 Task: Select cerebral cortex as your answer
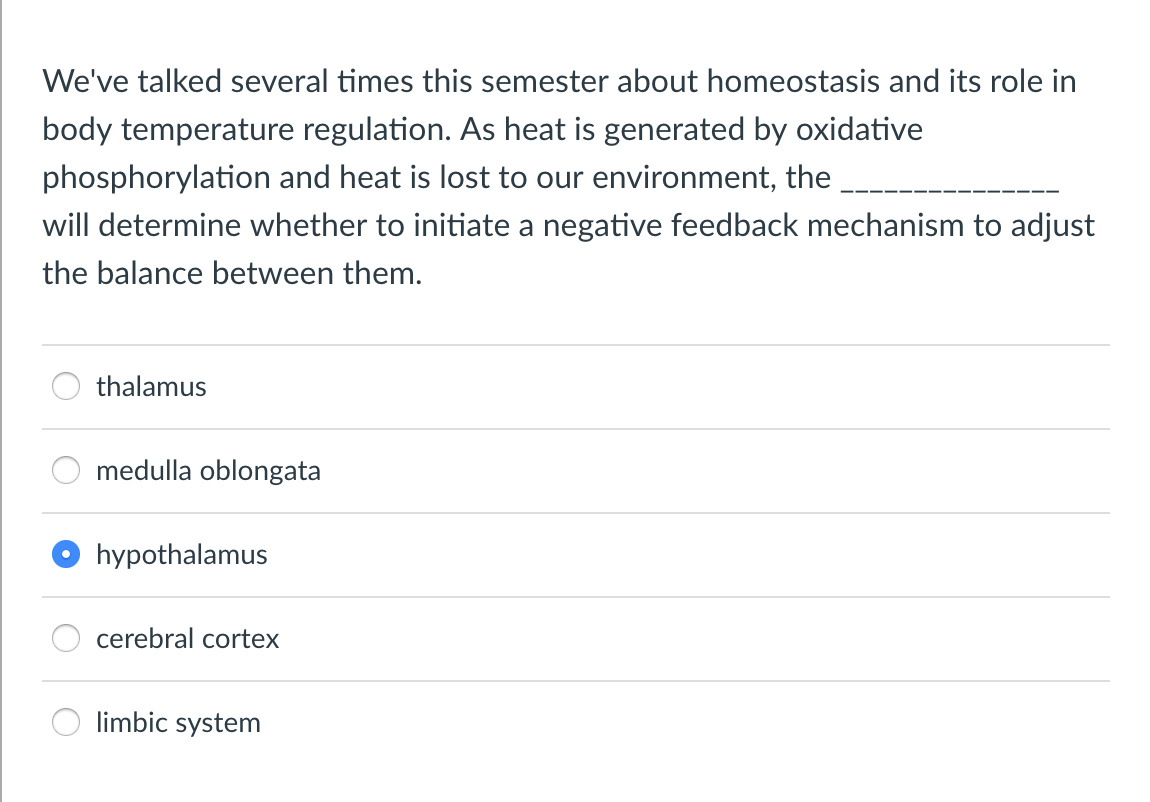pyautogui.click(x=65, y=638)
